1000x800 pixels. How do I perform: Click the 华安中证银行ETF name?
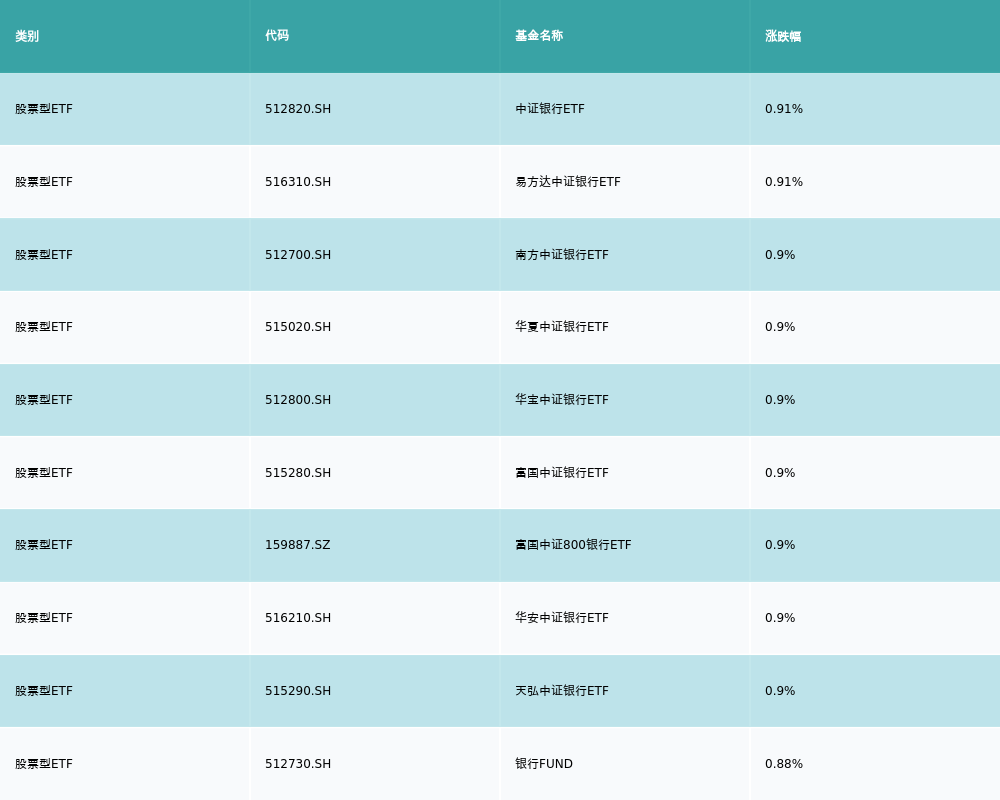pyautogui.click(x=562, y=618)
